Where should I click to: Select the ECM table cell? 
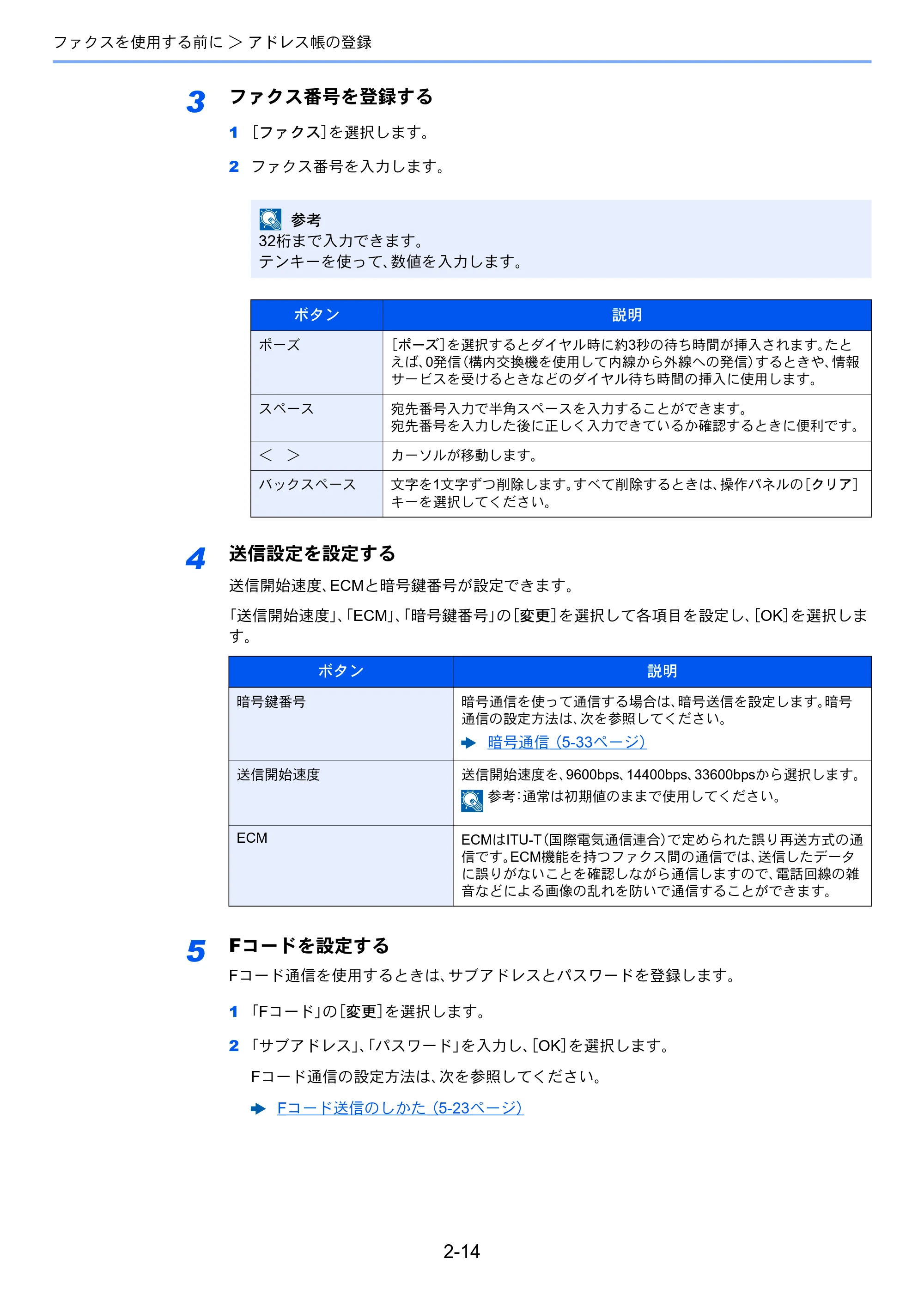[x=340, y=866]
